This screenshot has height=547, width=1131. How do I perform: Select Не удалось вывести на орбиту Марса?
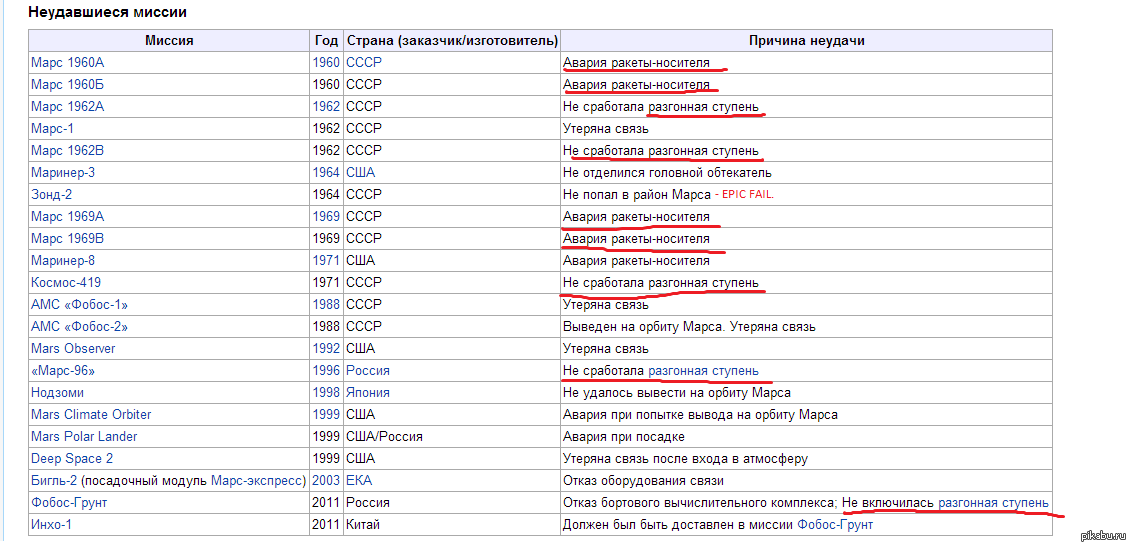point(677,393)
